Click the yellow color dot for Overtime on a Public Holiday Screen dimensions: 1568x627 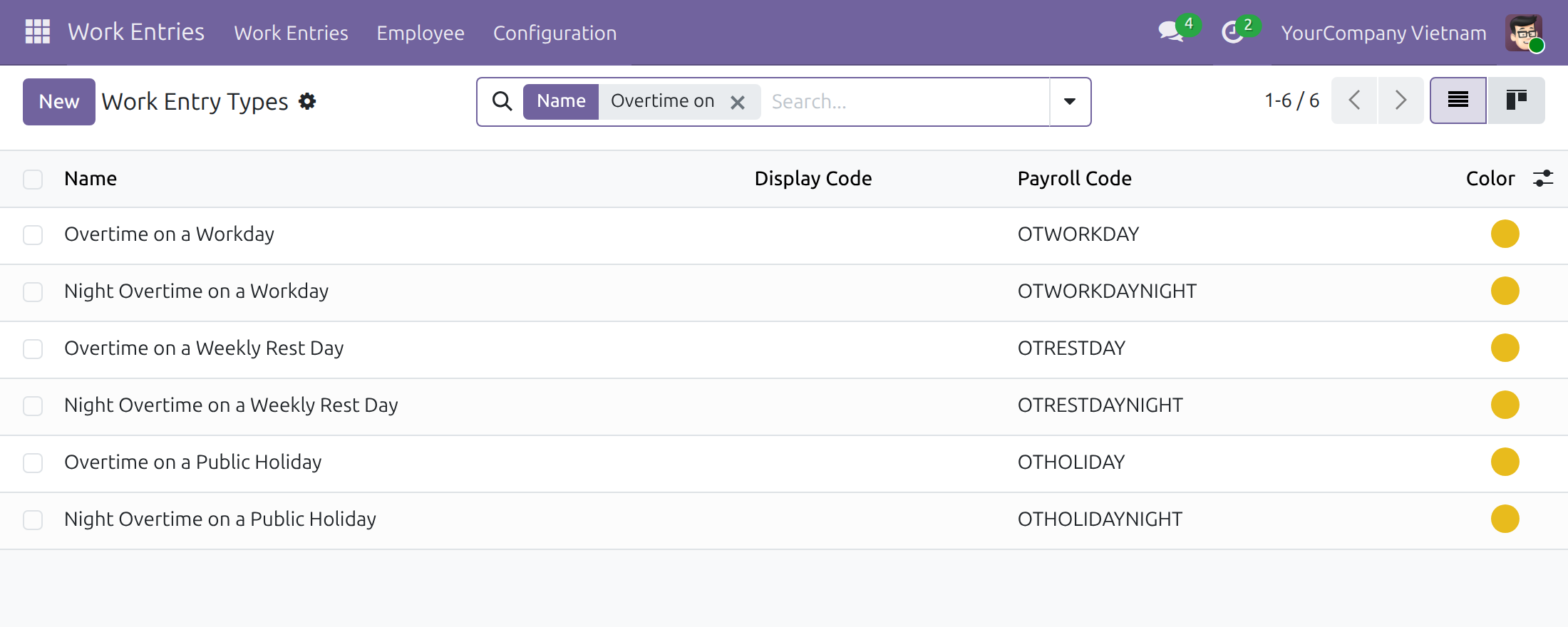(1505, 462)
